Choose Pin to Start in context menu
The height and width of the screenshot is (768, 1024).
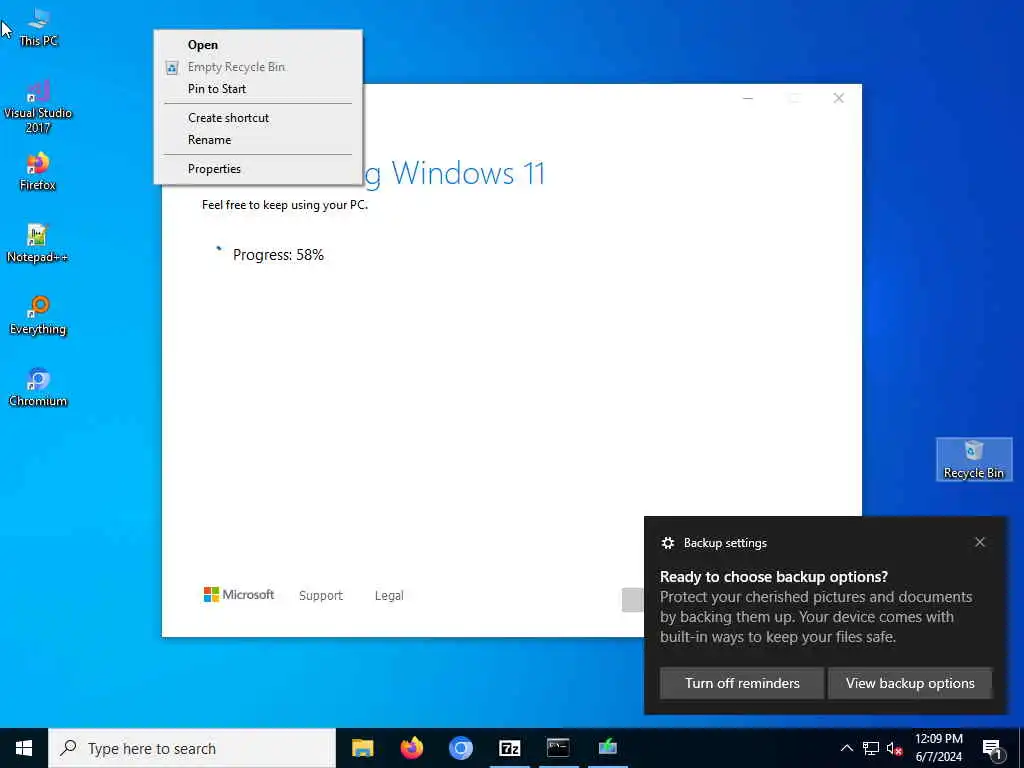pos(258,89)
